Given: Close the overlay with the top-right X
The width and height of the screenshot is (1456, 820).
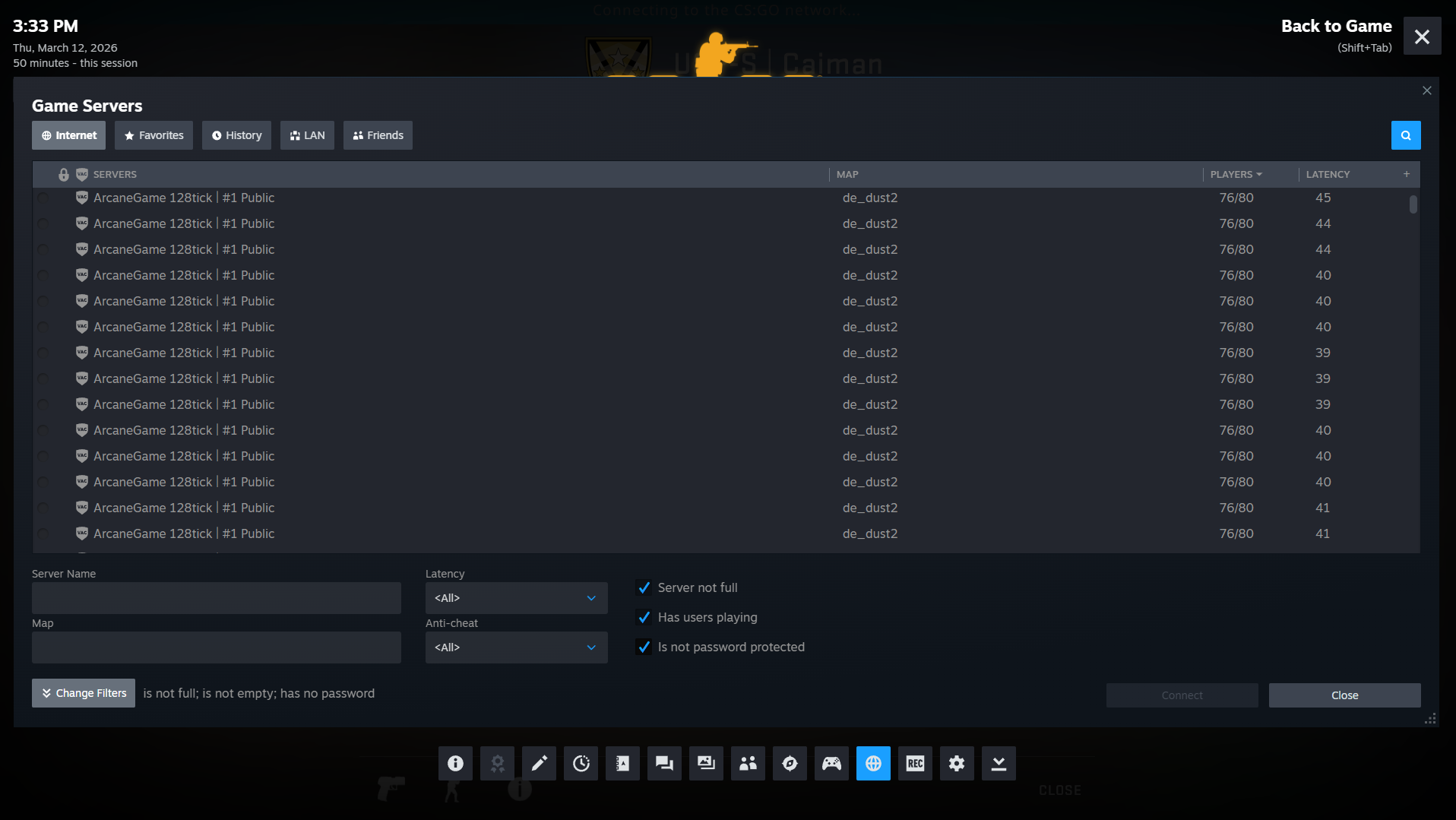Looking at the screenshot, I should (x=1422, y=36).
